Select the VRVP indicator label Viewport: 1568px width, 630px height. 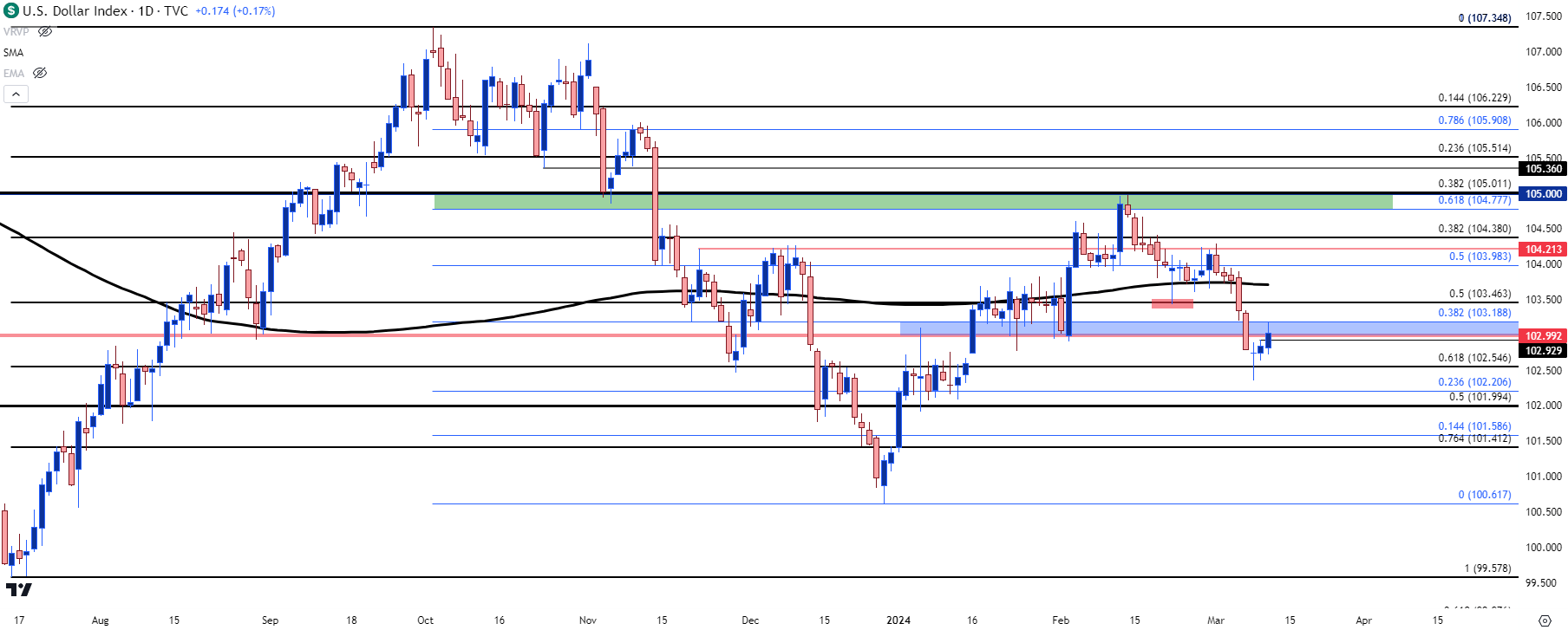(16, 31)
